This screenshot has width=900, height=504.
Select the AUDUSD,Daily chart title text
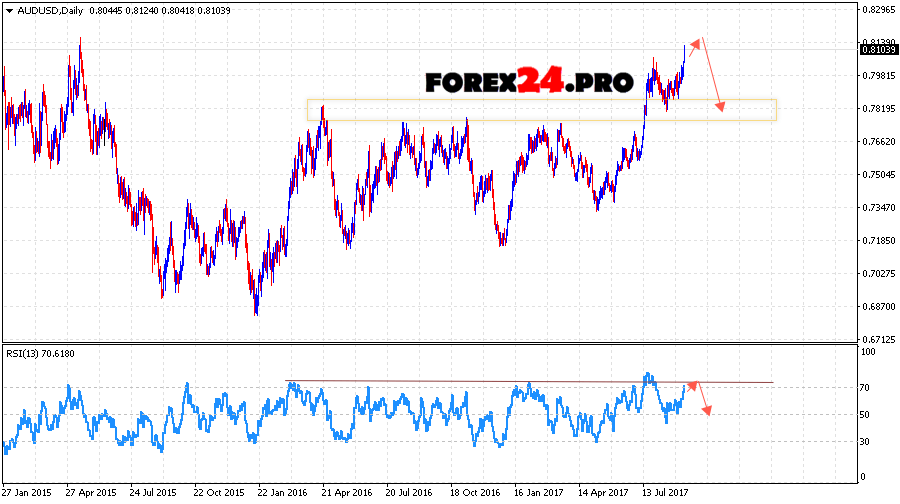pyautogui.click(x=52, y=10)
